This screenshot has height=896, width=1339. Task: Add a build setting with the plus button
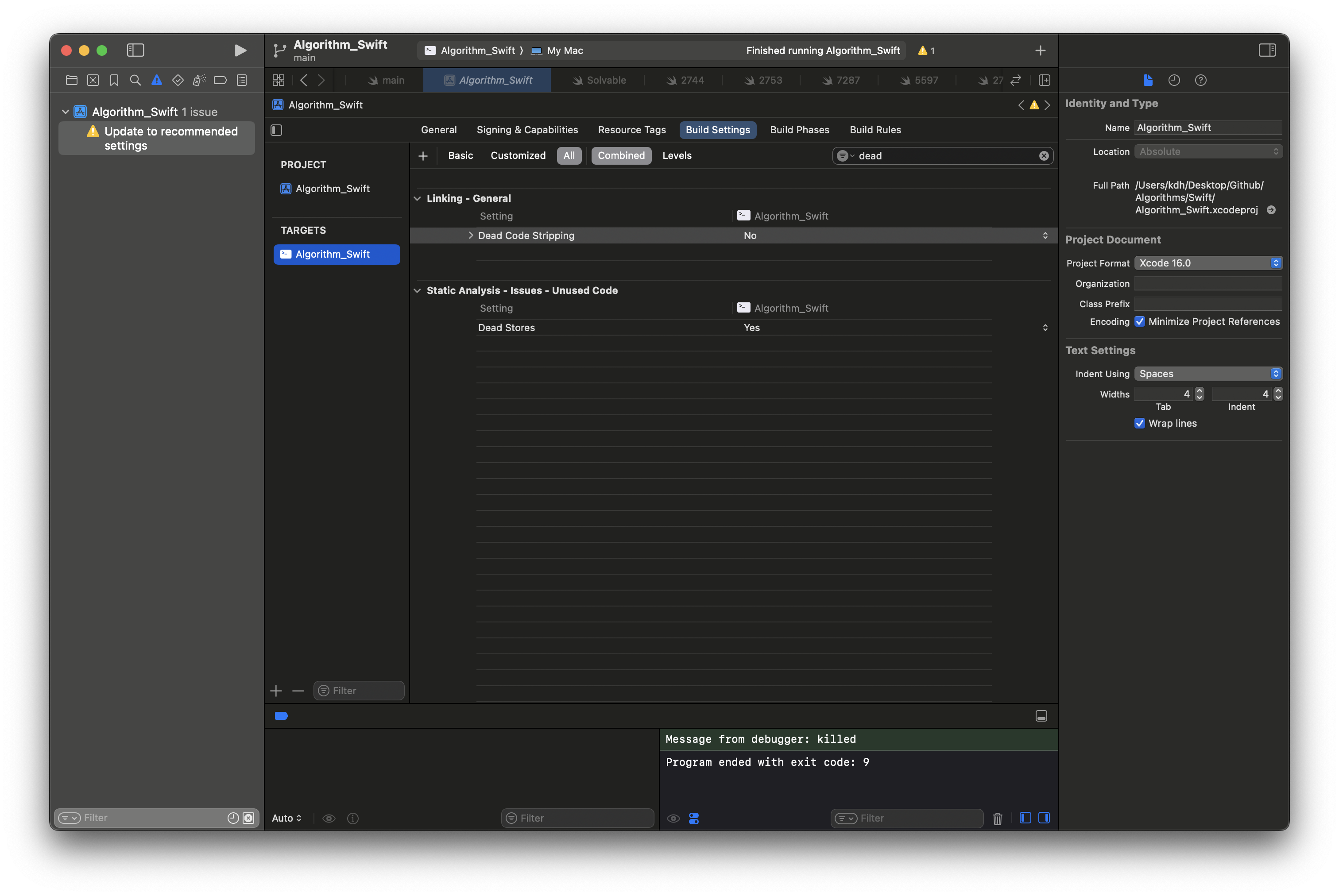point(423,156)
